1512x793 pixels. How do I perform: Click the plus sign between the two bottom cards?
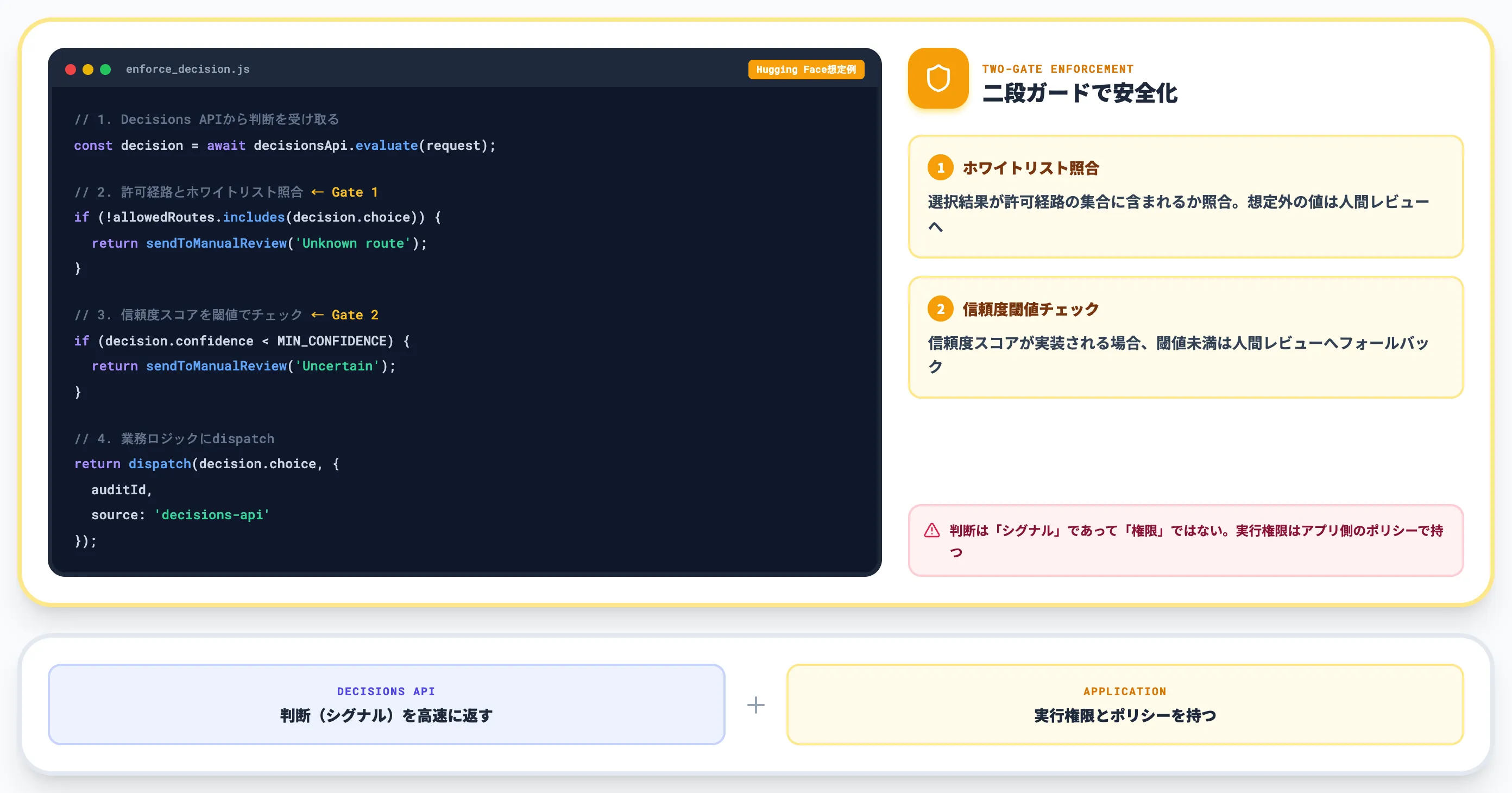coord(755,704)
